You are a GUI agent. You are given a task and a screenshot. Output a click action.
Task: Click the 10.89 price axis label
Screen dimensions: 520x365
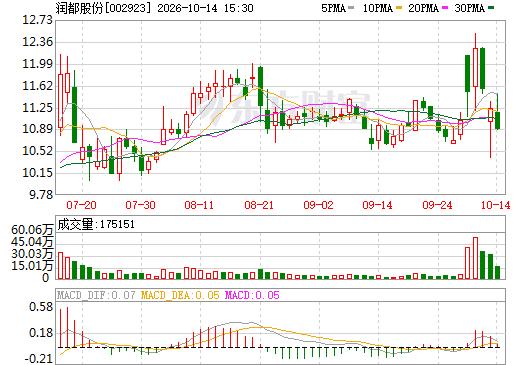[37, 129]
